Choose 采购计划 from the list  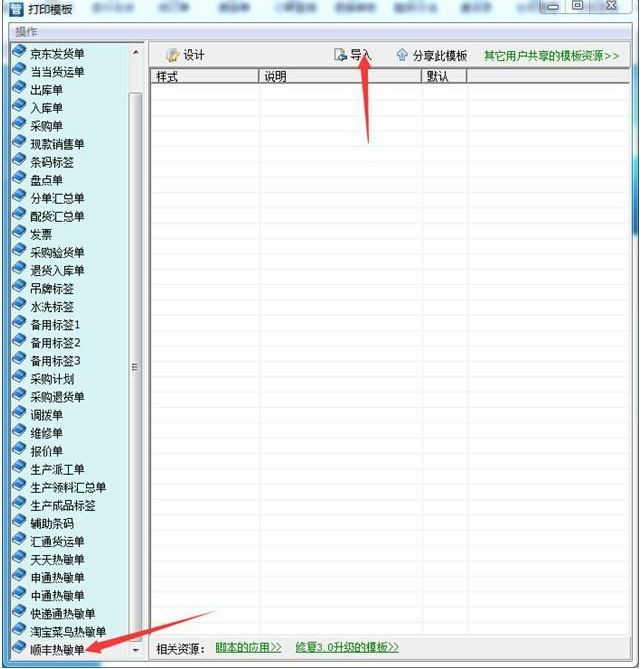pyautogui.click(x=52, y=379)
